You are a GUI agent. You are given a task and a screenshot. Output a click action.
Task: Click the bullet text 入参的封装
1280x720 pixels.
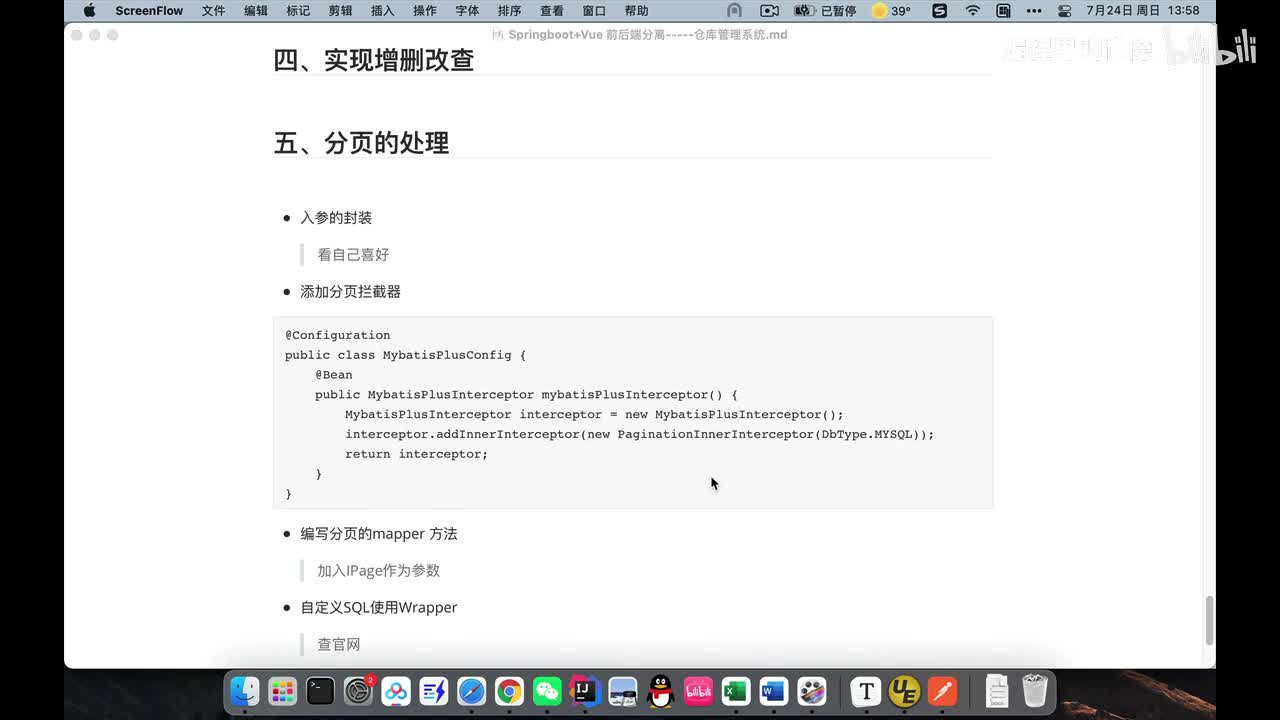pos(336,217)
